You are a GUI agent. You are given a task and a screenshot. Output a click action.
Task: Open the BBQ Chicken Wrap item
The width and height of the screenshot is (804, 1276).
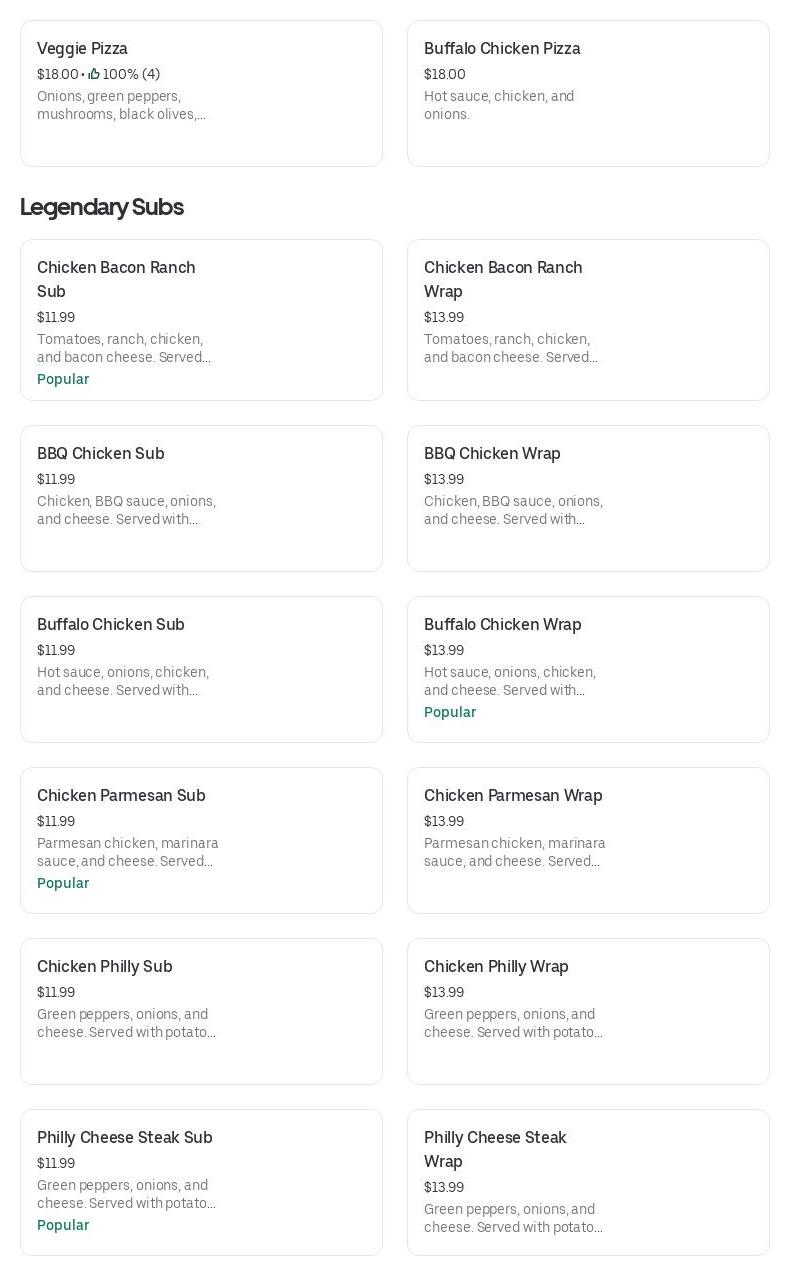(588, 498)
